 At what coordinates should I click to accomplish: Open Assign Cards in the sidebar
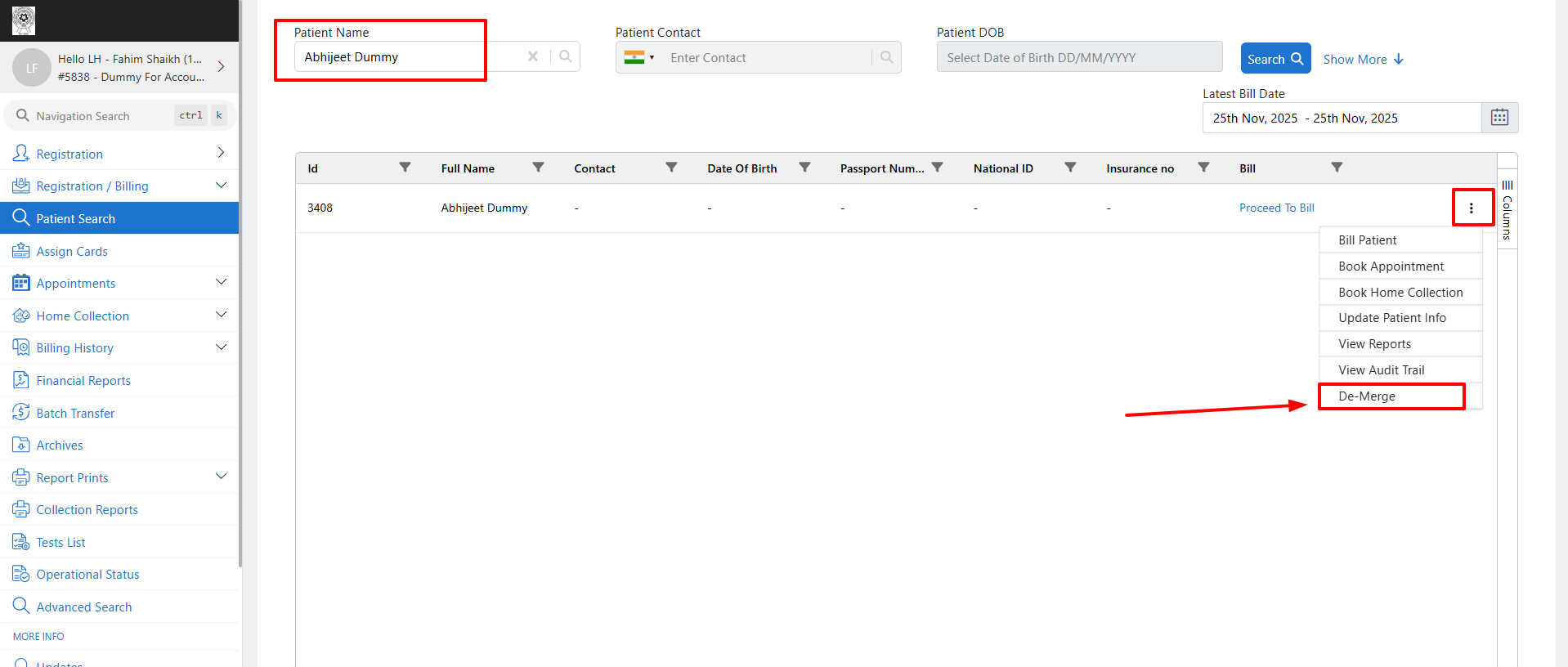[119, 251]
